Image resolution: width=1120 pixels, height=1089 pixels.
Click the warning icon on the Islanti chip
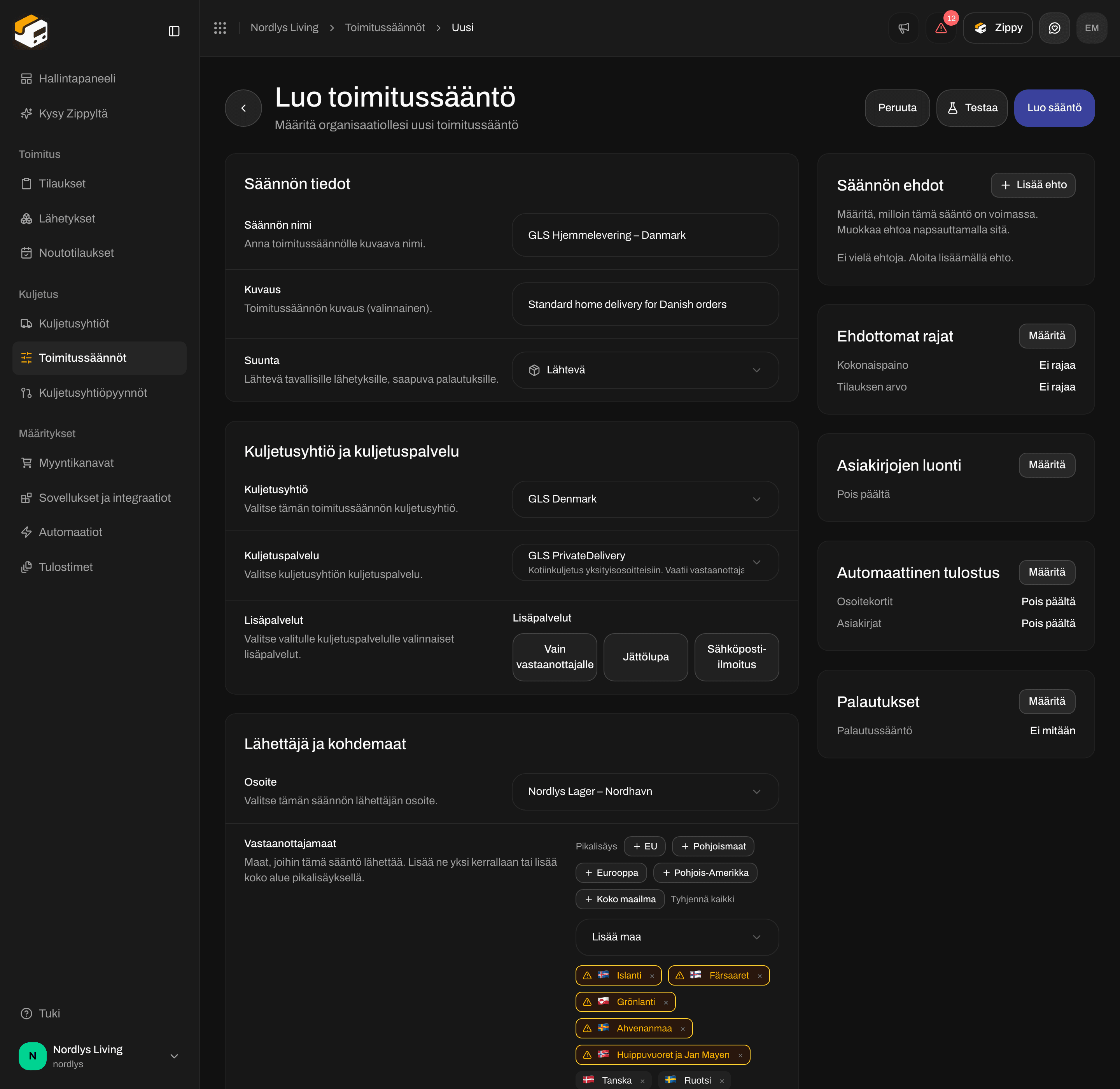587,976
